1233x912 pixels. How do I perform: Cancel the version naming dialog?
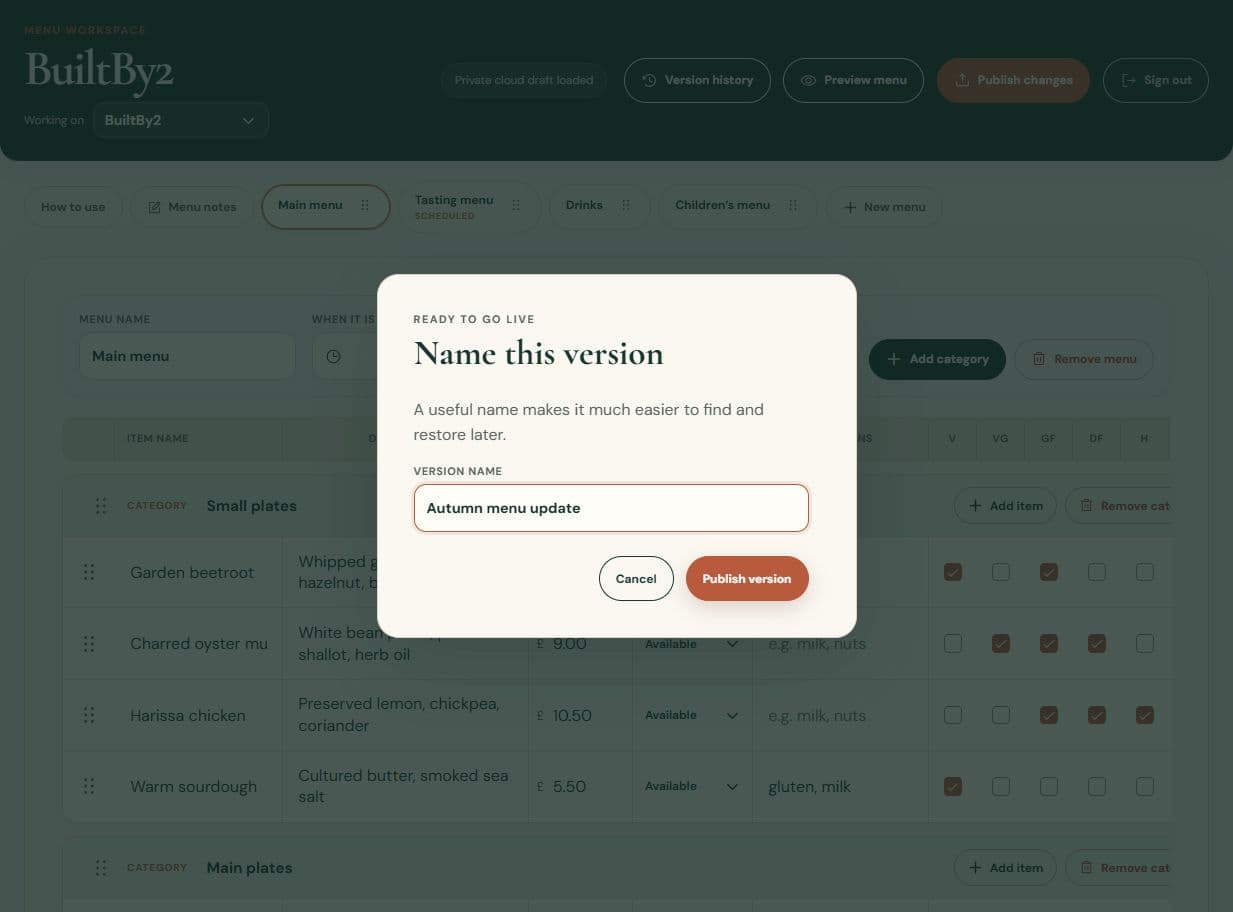click(x=636, y=578)
